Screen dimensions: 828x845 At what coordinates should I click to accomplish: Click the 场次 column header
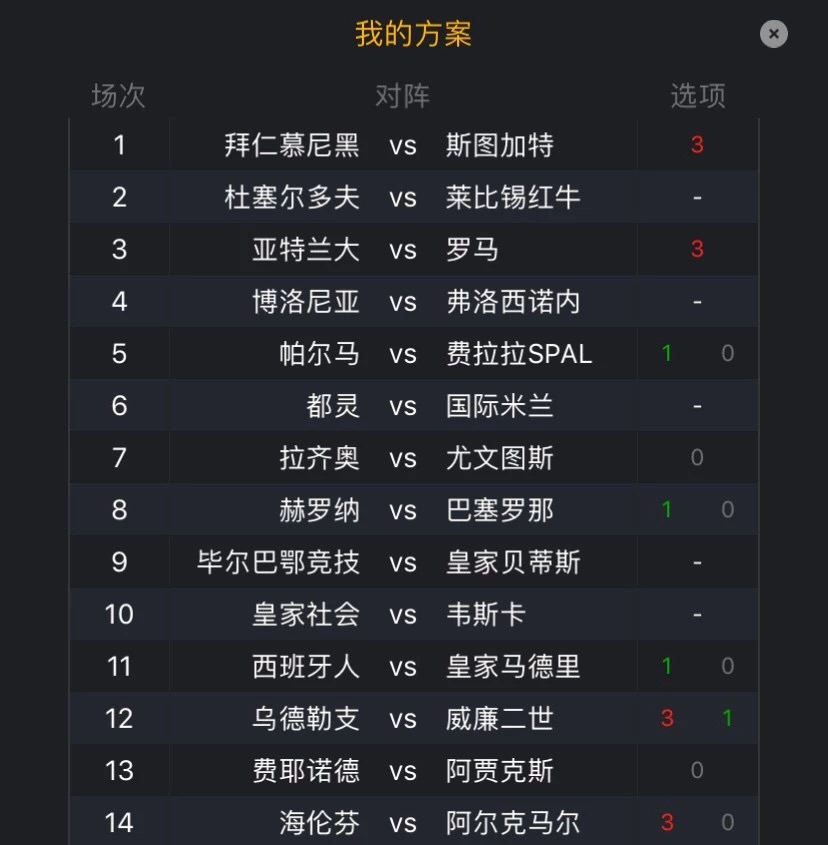click(x=119, y=96)
